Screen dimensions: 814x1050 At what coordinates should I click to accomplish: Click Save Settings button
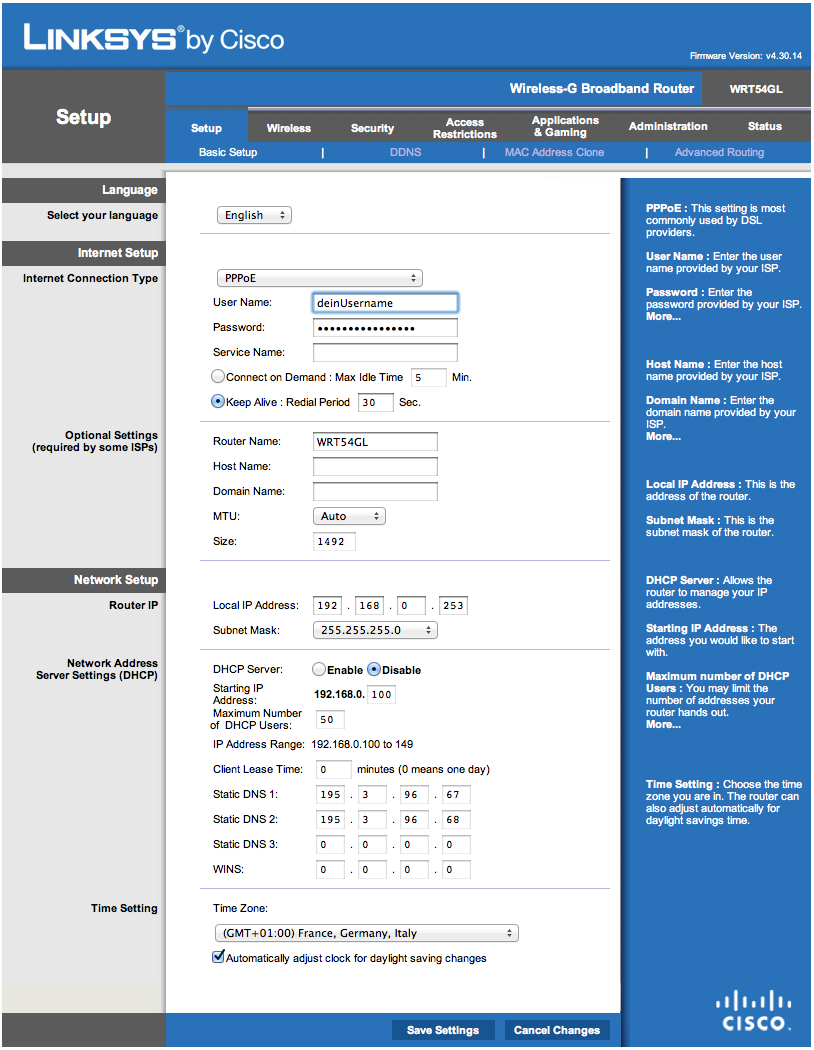442,1030
